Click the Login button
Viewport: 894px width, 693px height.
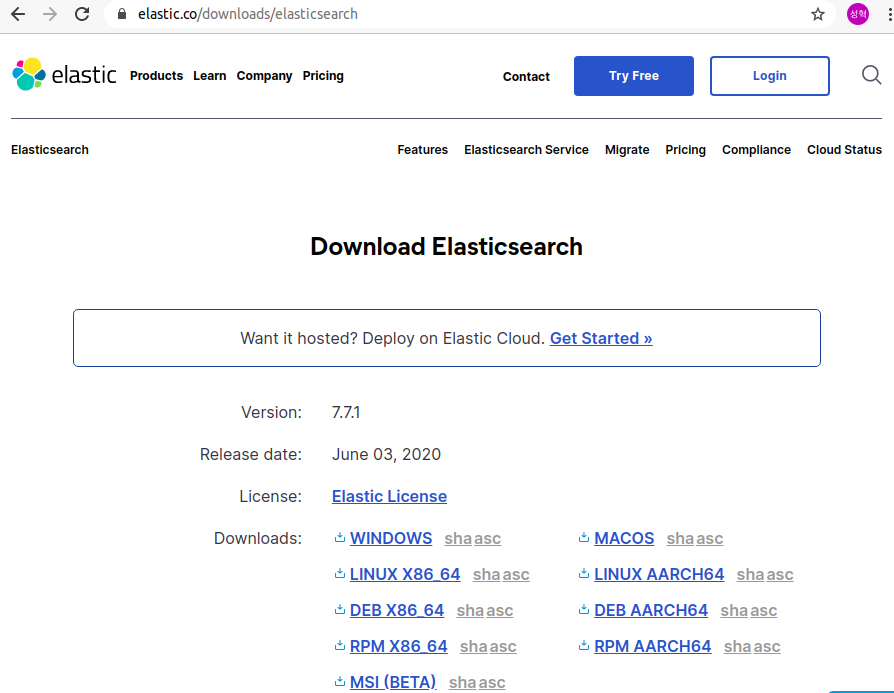click(x=769, y=76)
